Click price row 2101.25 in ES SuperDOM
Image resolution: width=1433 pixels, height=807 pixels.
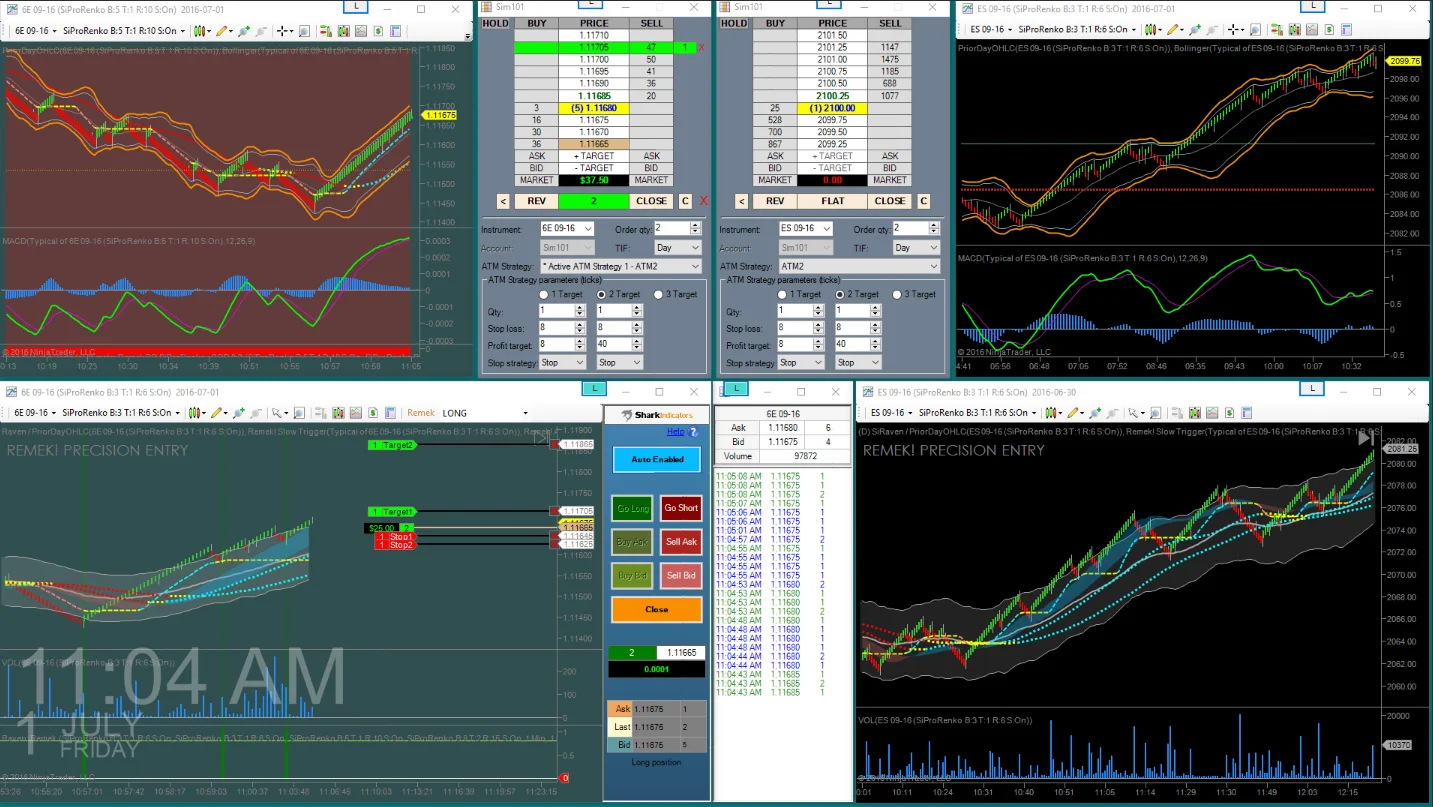(x=832, y=47)
